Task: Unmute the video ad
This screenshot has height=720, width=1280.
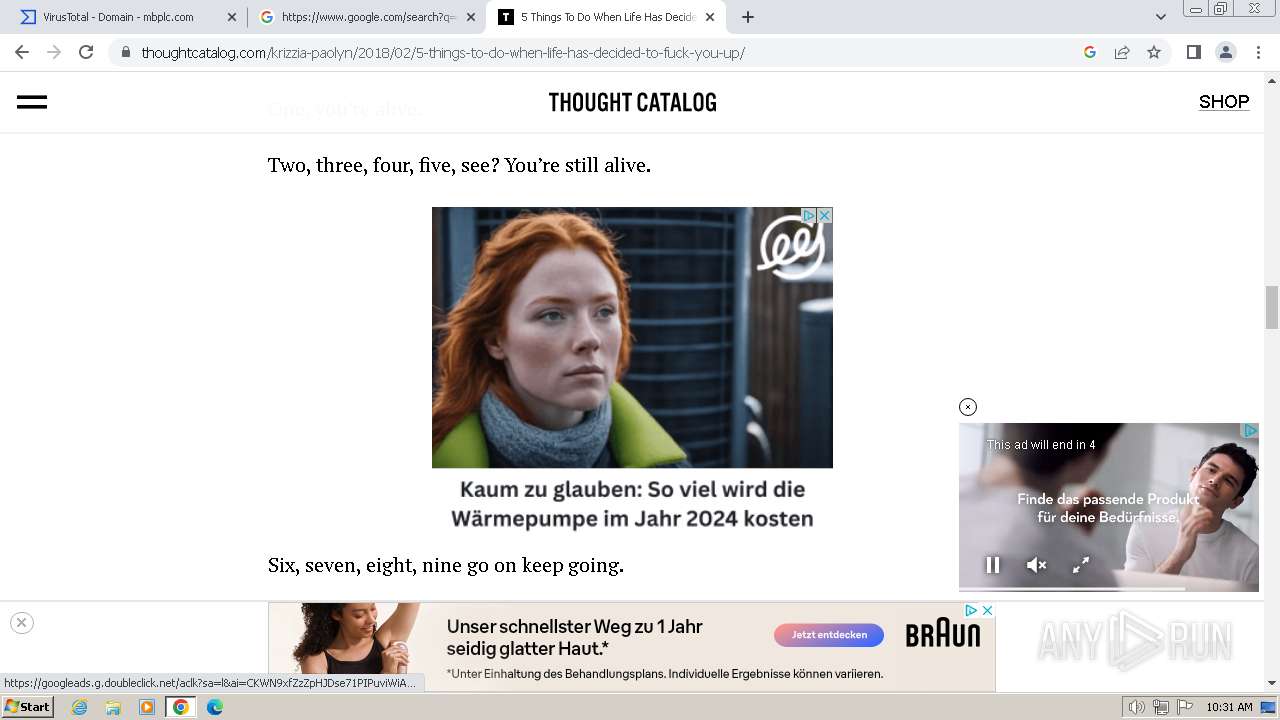Action: 1037,565
